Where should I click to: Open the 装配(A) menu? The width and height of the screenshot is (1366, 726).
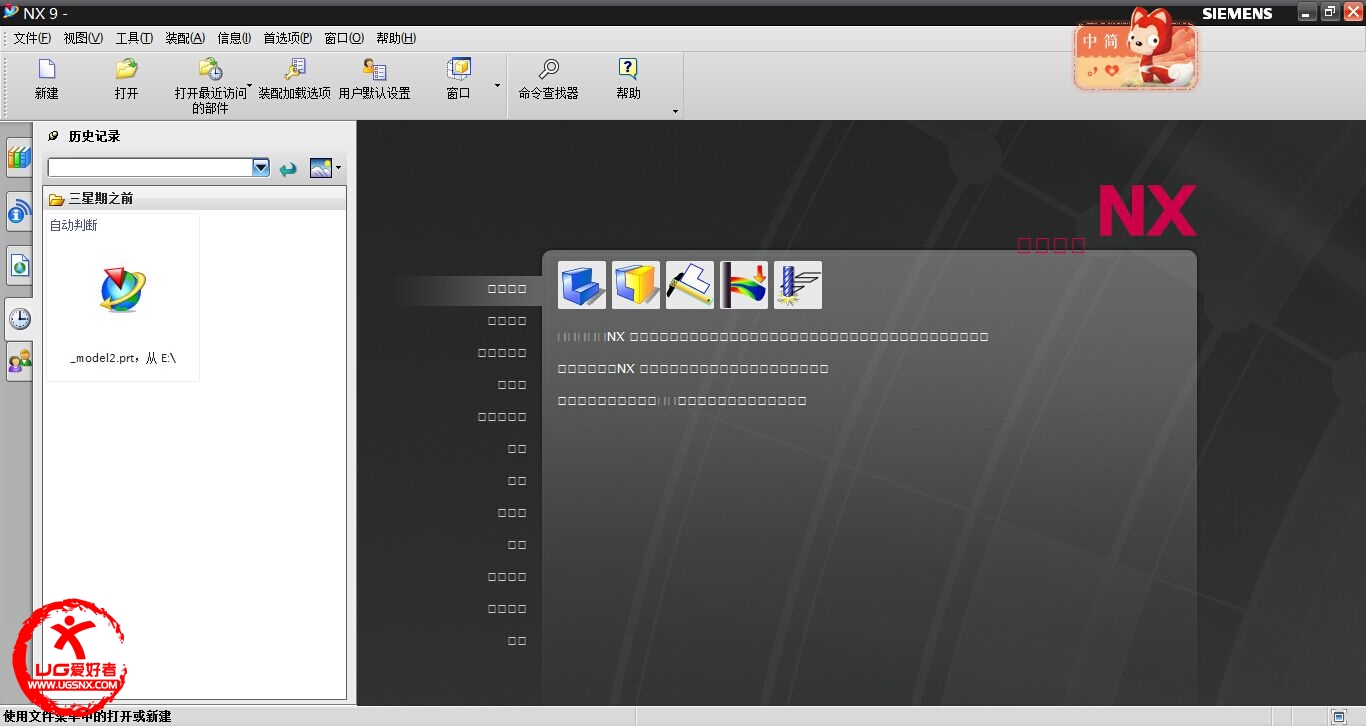185,38
